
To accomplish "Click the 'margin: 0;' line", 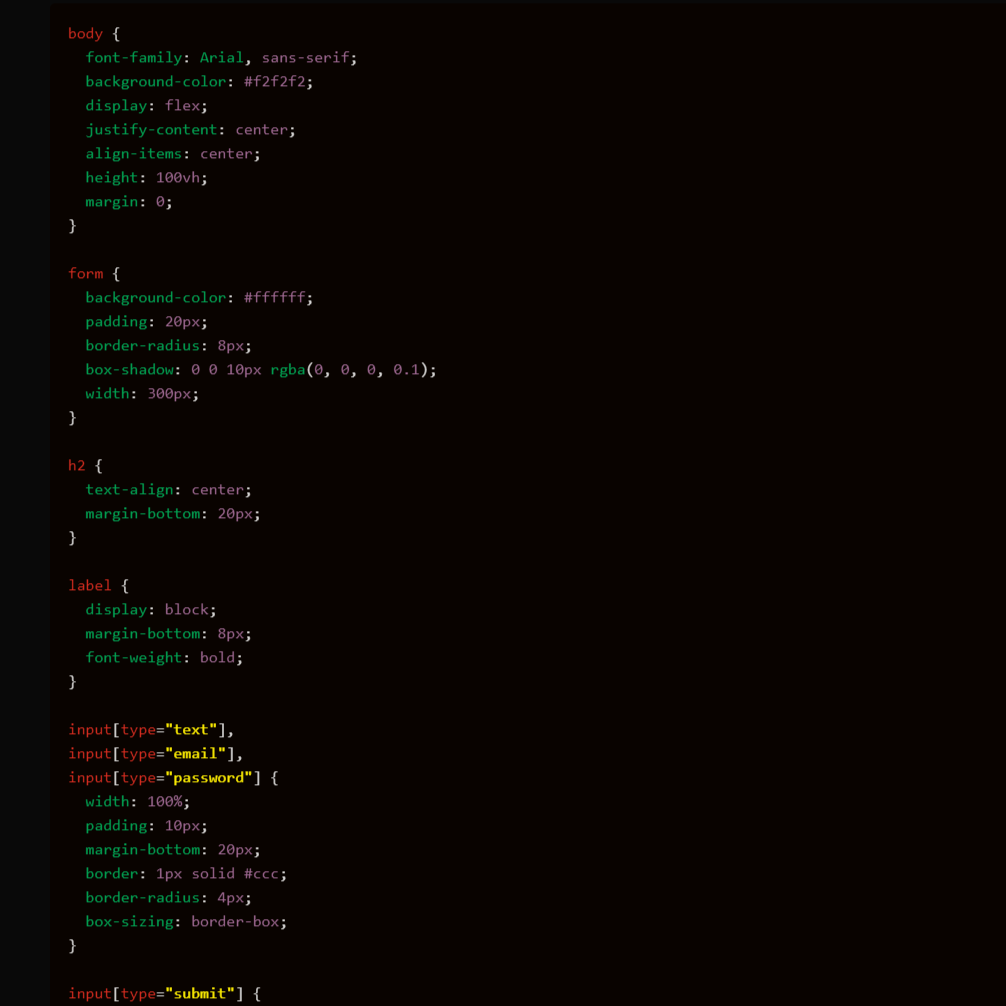I will coord(129,202).
